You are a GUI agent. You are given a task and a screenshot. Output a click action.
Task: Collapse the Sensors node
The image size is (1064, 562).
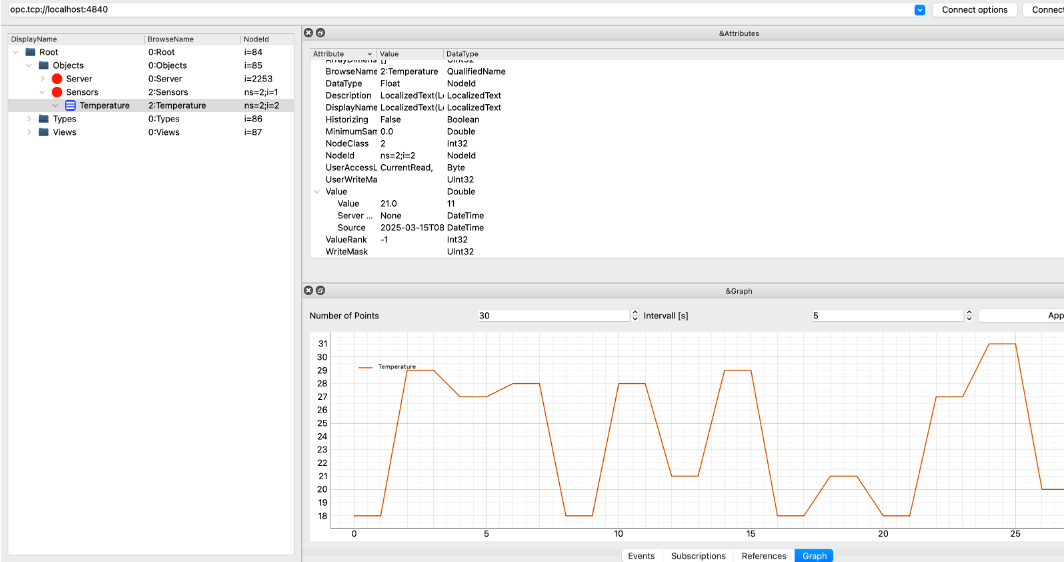(42, 92)
